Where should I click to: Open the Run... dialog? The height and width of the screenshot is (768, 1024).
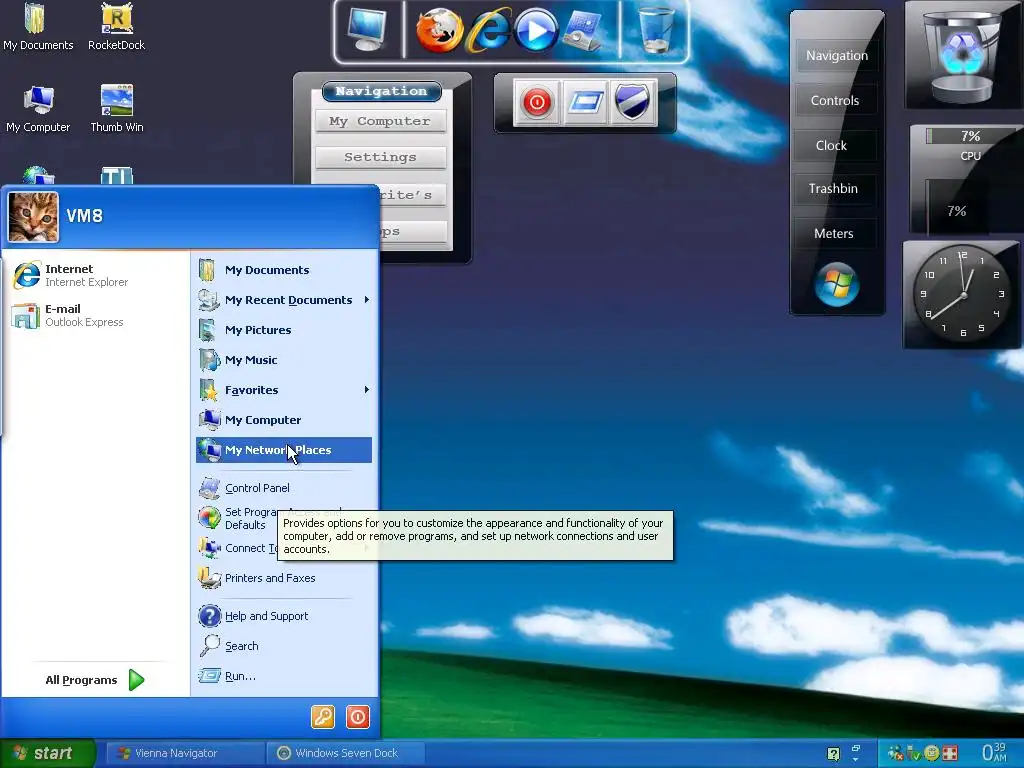pos(284,676)
